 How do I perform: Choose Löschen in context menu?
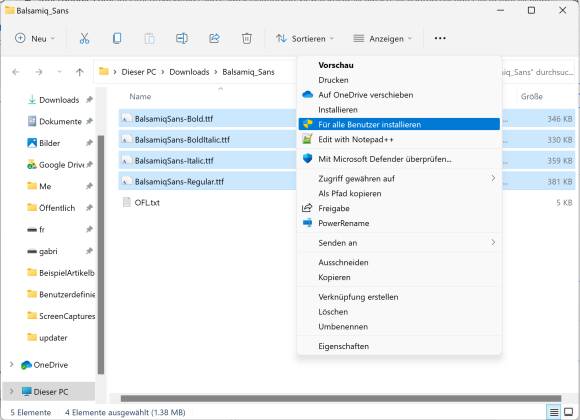(333, 312)
